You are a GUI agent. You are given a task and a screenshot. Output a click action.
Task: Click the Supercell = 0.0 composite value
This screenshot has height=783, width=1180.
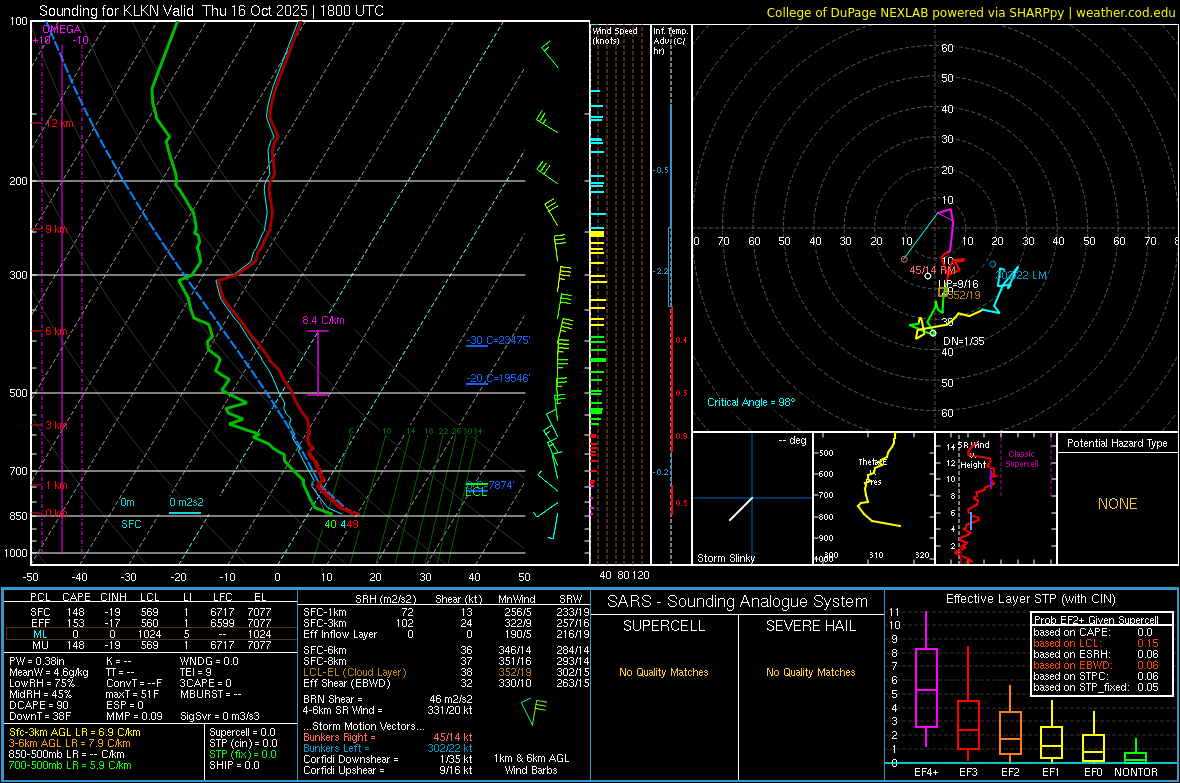pos(242,732)
